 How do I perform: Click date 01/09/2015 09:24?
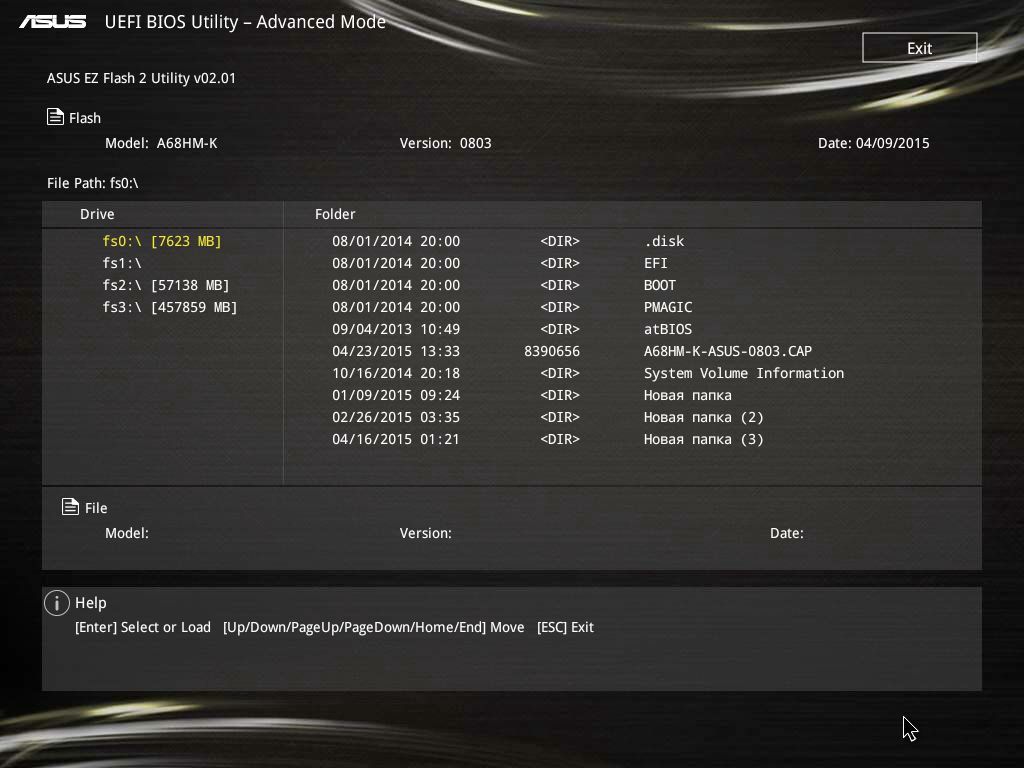pos(396,395)
